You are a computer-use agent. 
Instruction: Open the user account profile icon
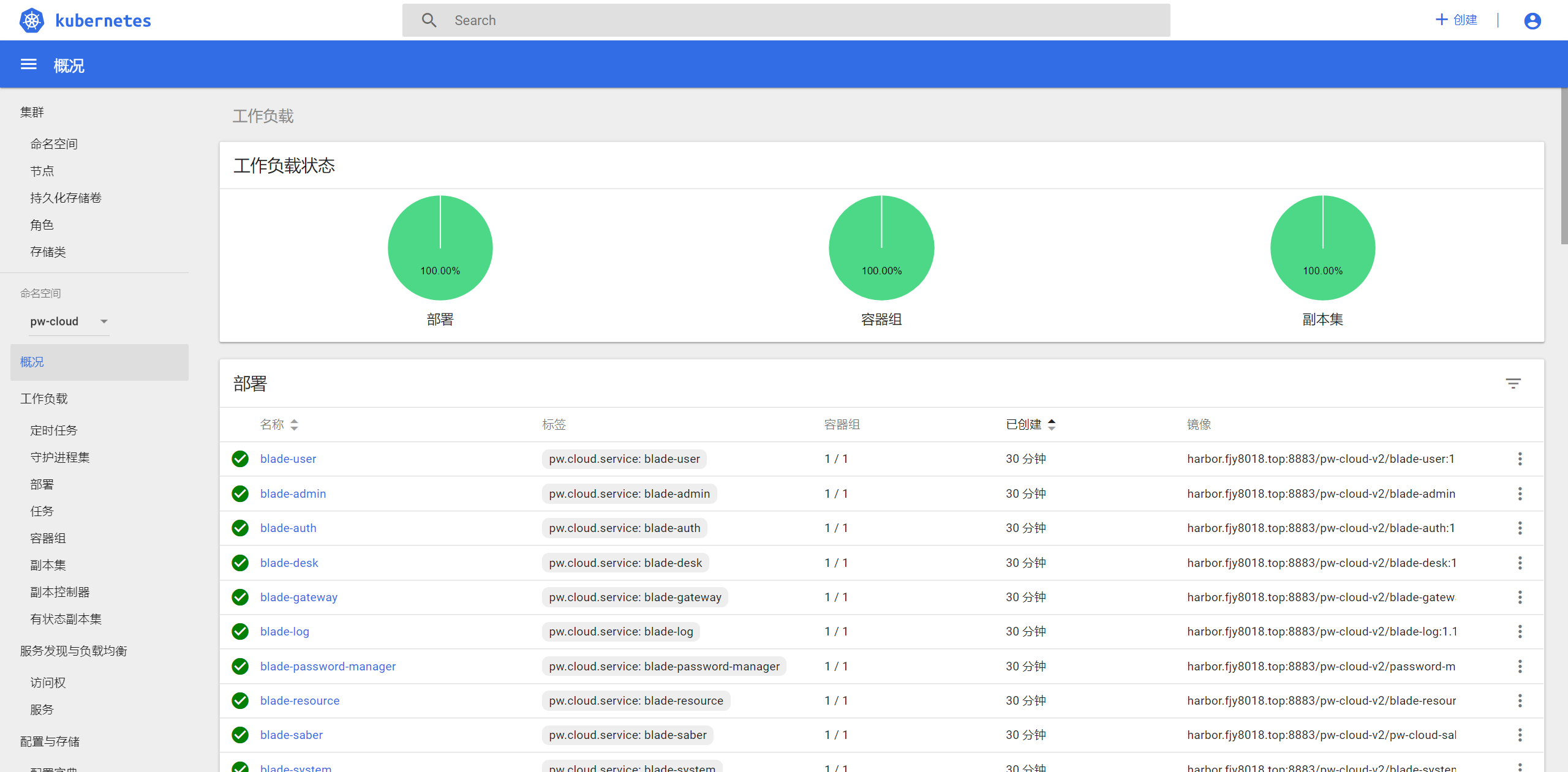tap(1532, 21)
